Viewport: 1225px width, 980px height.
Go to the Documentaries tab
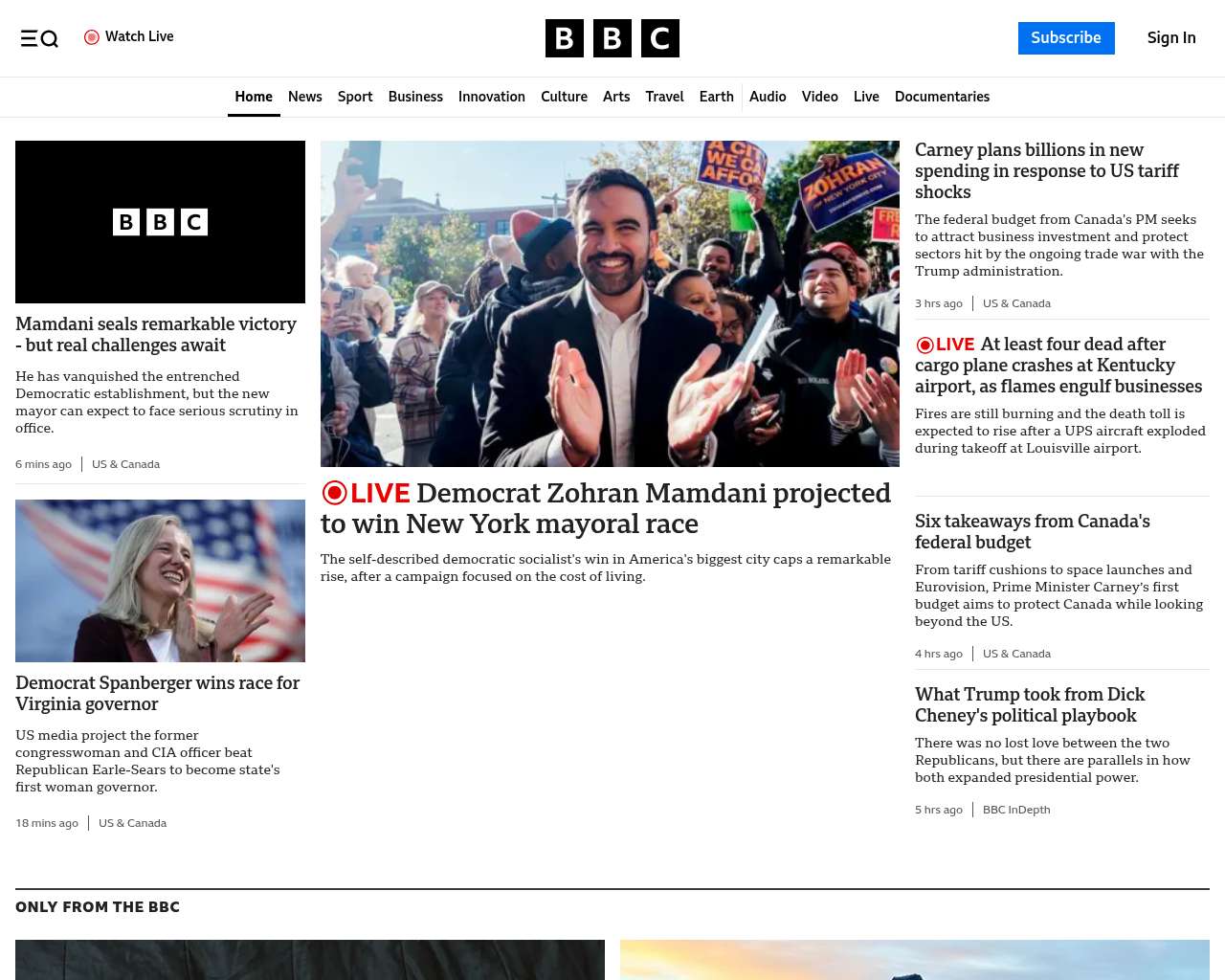click(942, 97)
